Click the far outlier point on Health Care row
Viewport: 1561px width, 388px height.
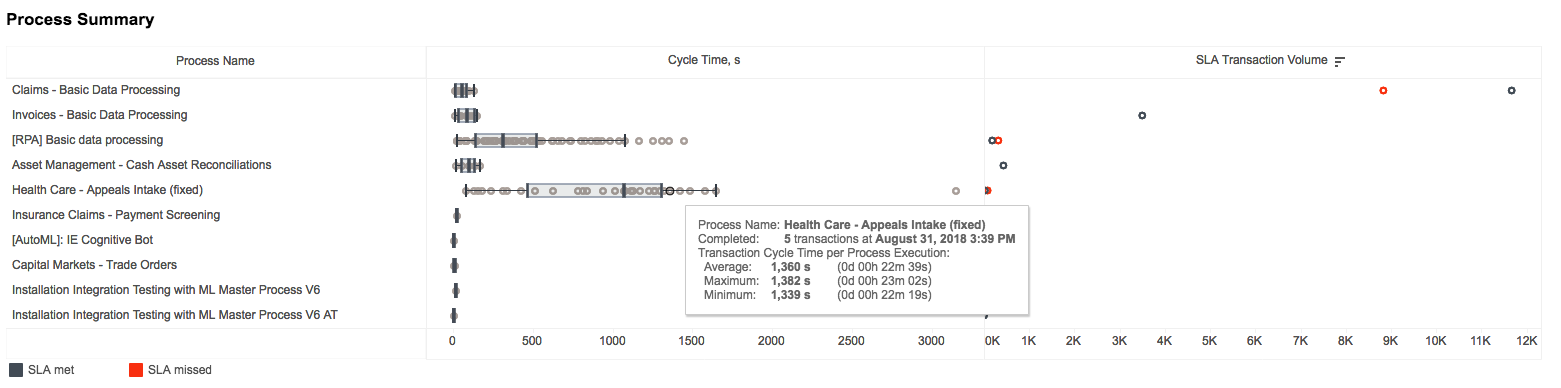pyautogui.click(x=955, y=190)
